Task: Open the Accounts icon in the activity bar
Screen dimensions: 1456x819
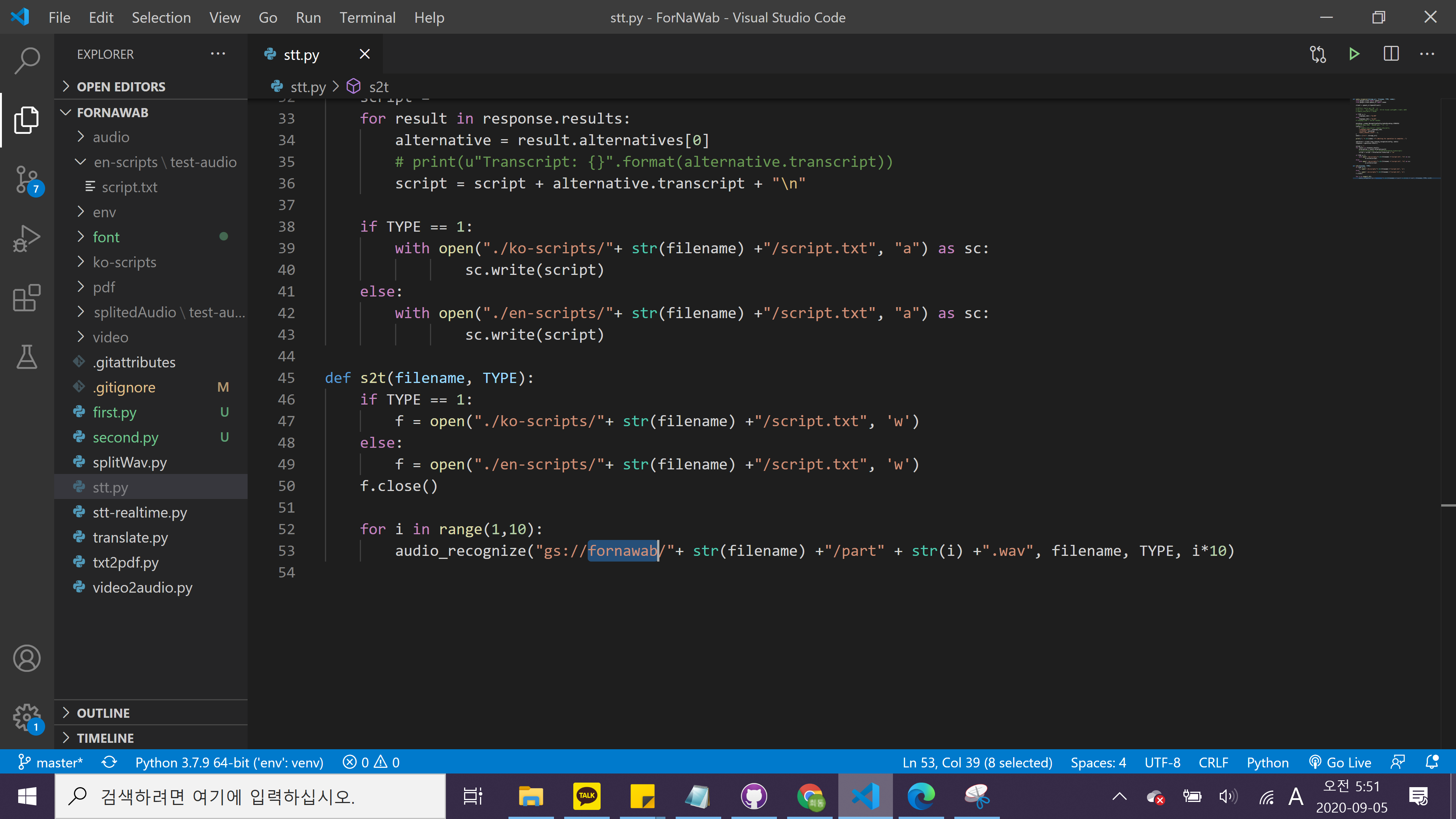Action: [x=27, y=658]
